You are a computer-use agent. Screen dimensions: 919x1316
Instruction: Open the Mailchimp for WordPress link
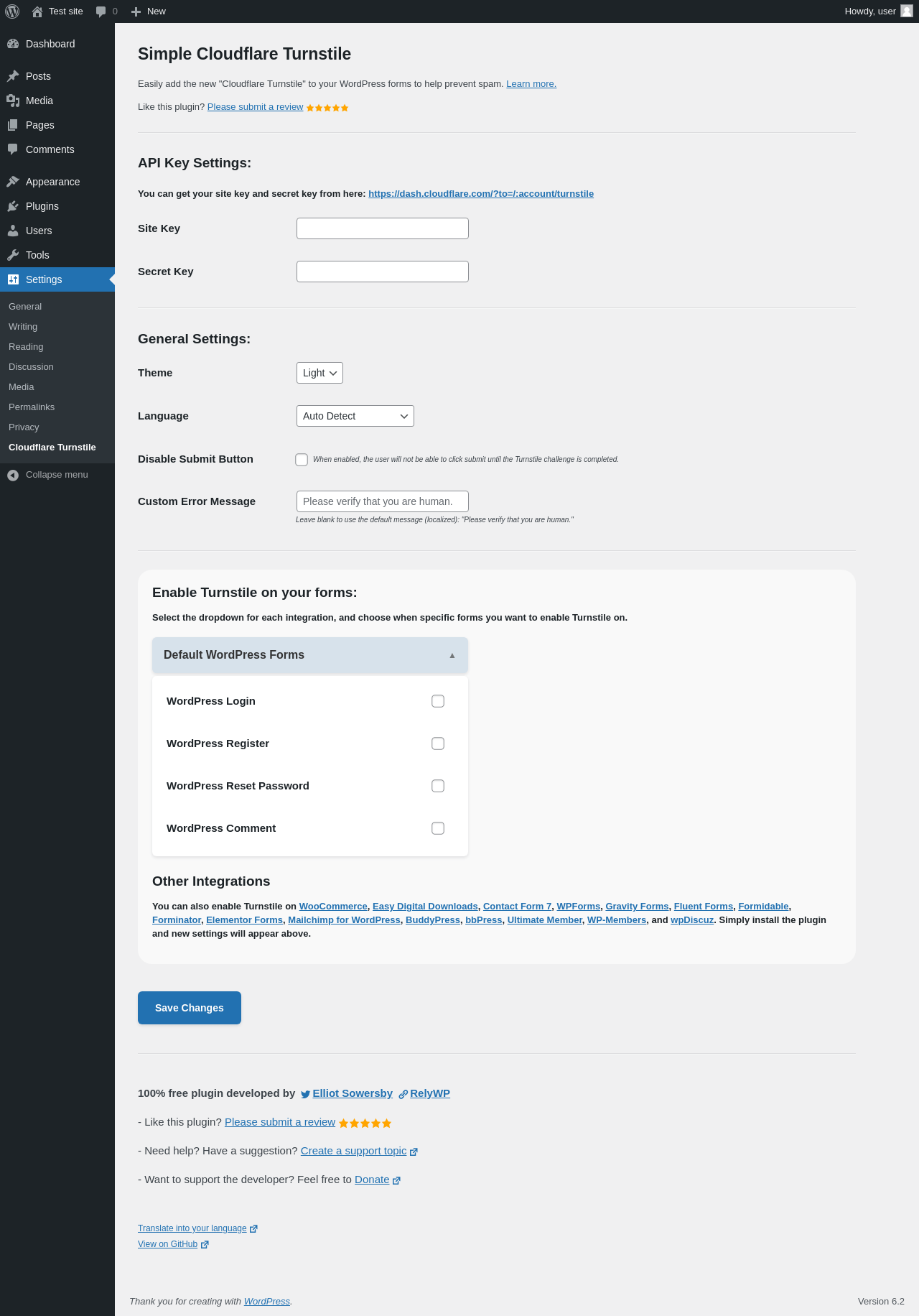tap(345, 920)
